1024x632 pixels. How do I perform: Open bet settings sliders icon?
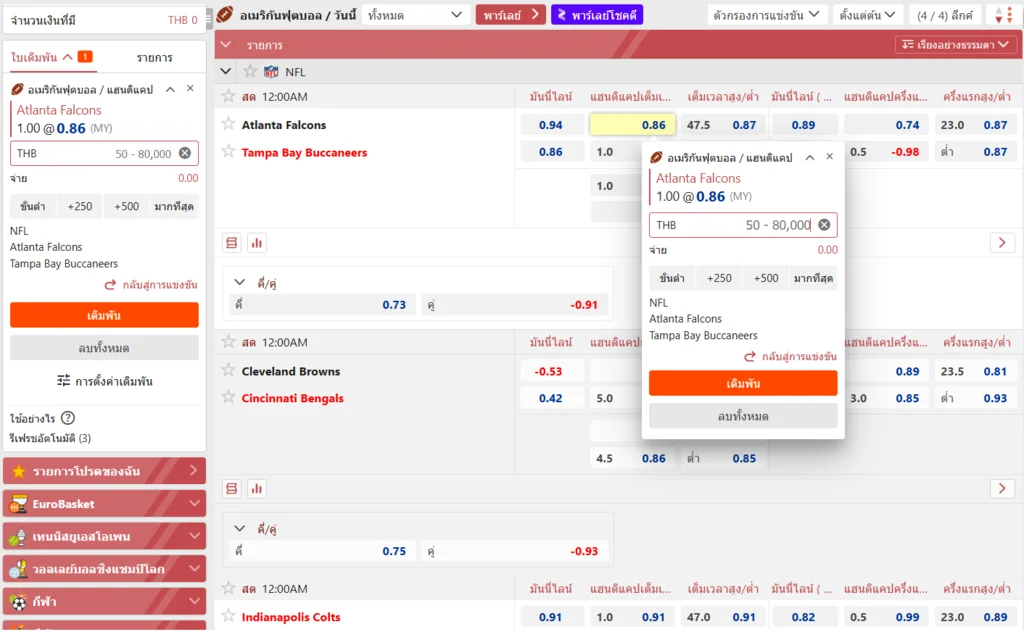click(64, 381)
